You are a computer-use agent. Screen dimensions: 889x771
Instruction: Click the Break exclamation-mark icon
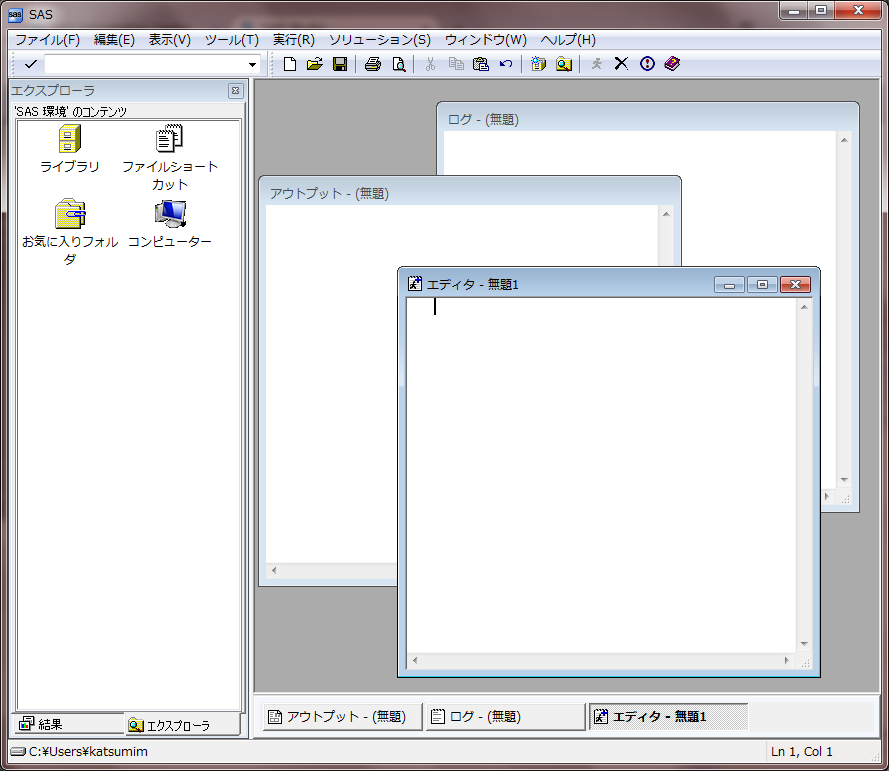[647, 64]
